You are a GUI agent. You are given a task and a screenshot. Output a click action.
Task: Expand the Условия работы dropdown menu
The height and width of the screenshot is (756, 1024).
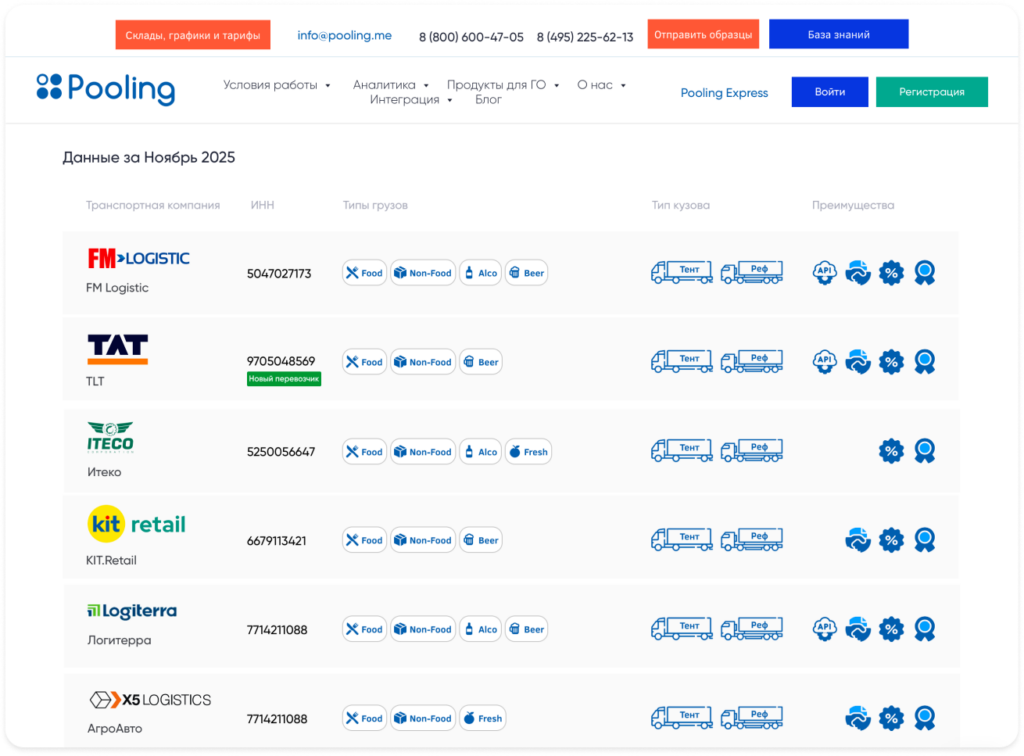tap(276, 85)
